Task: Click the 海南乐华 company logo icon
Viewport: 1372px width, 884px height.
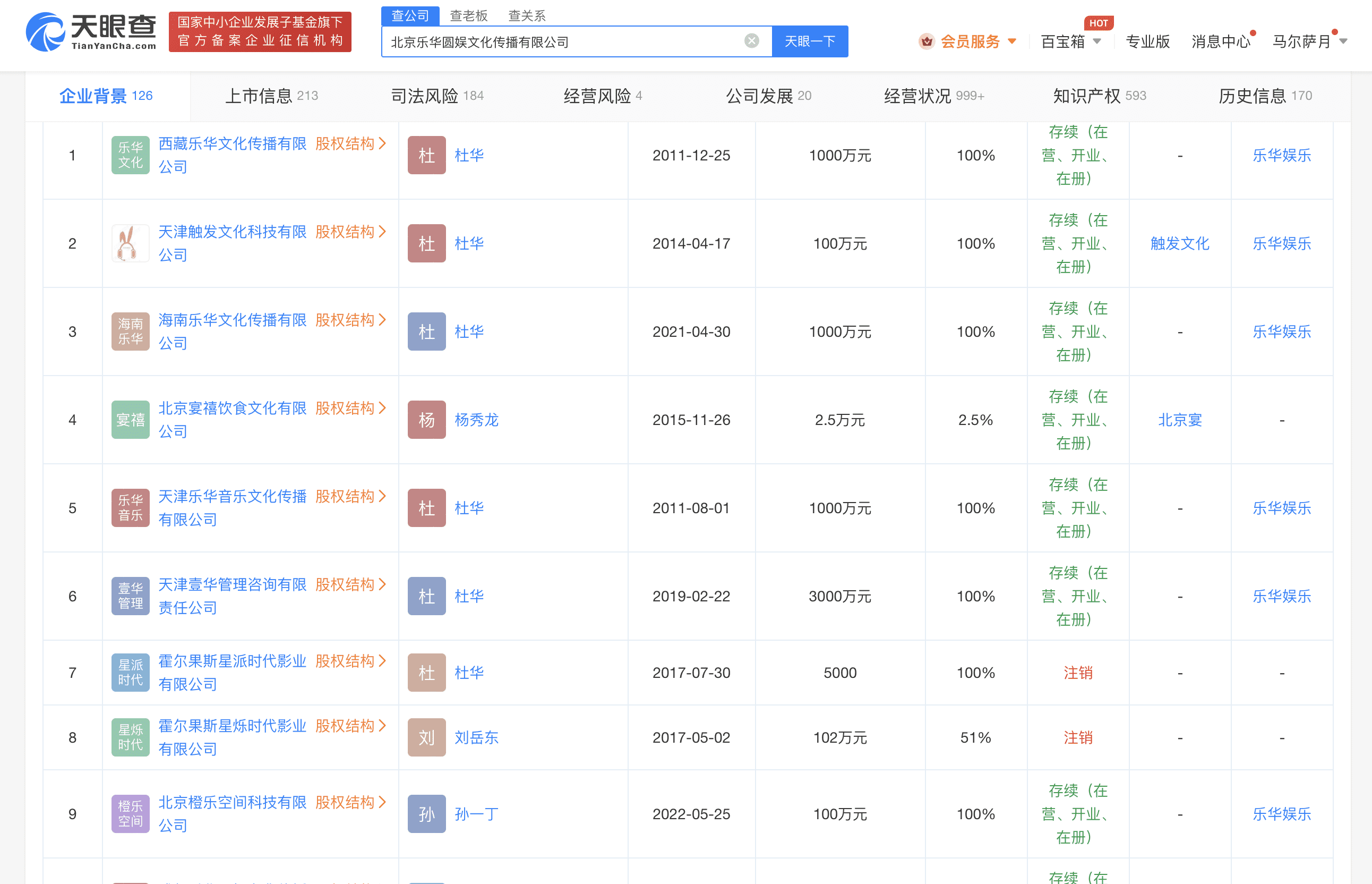Action: [x=130, y=331]
